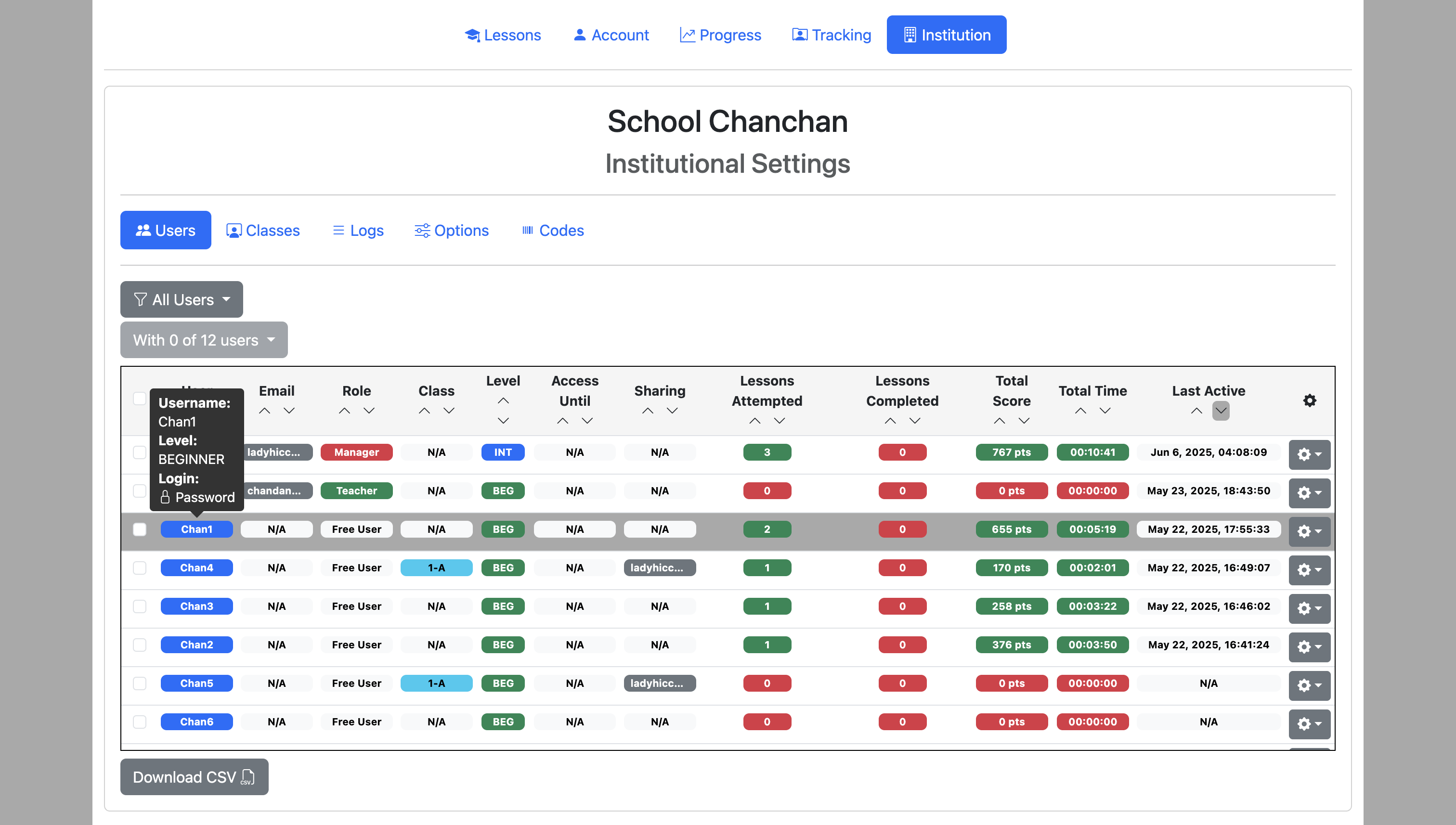Sort Last Active ascending arrow
Image resolution: width=1456 pixels, height=825 pixels.
coord(1196,411)
